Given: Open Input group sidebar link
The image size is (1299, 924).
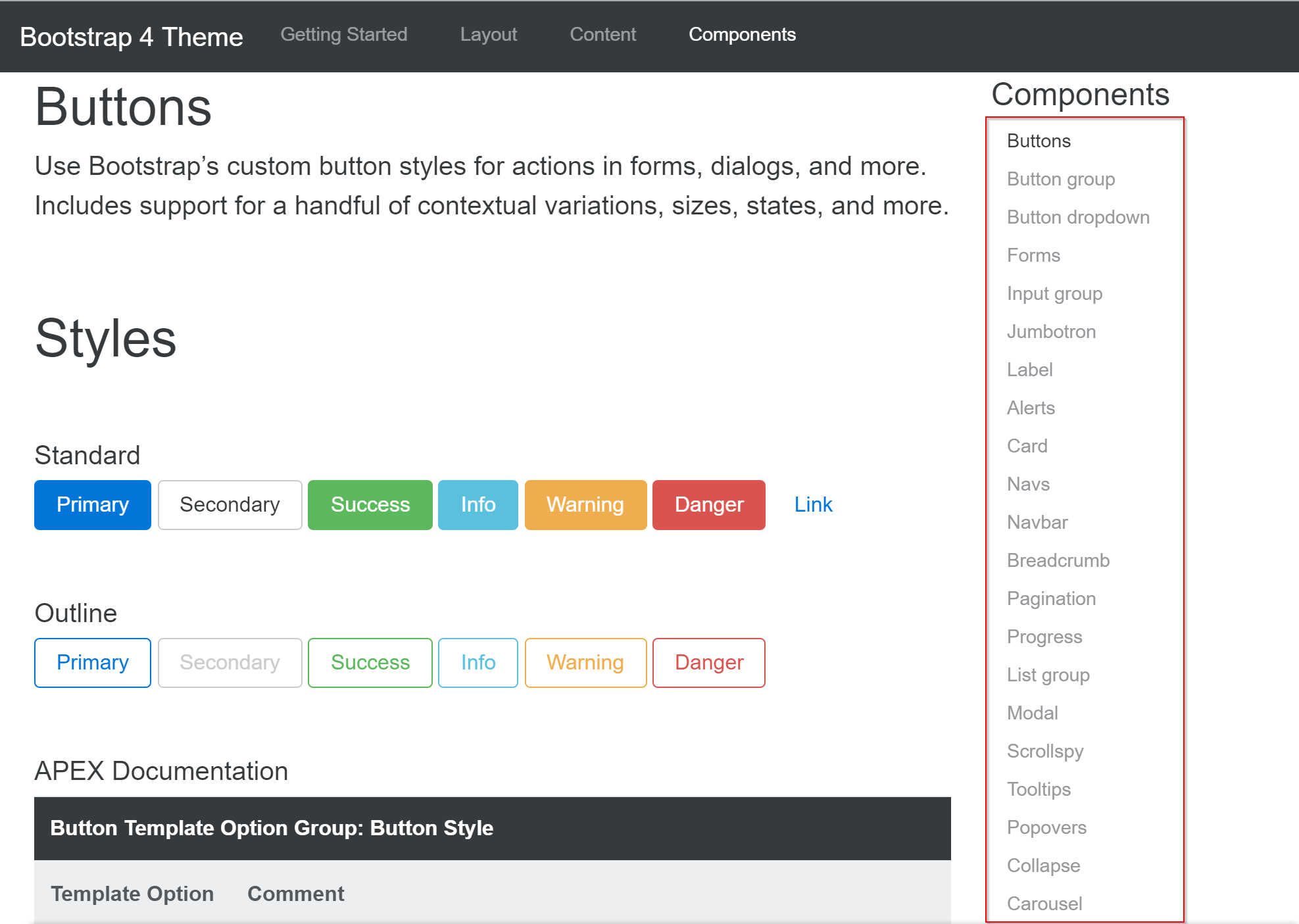Looking at the screenshot, I should tap(1054, 293).
